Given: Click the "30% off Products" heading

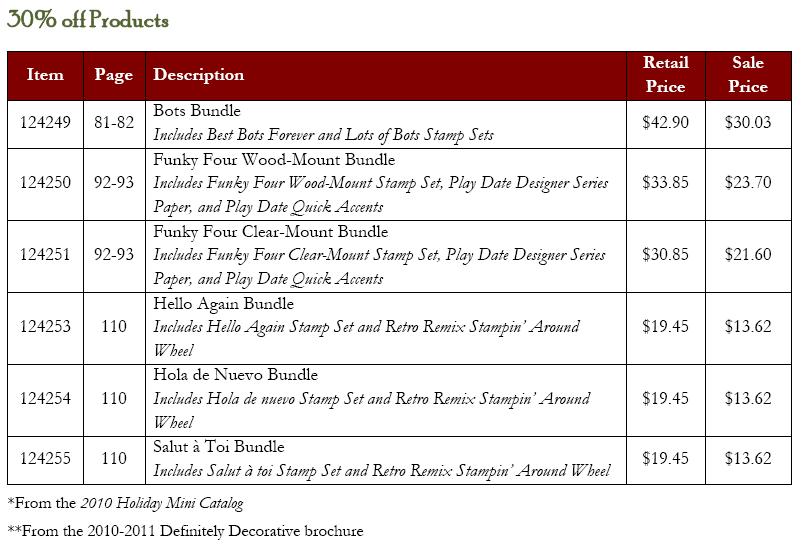Looking at the screenshot, I should pyautogui.click(x=88, y=20).
